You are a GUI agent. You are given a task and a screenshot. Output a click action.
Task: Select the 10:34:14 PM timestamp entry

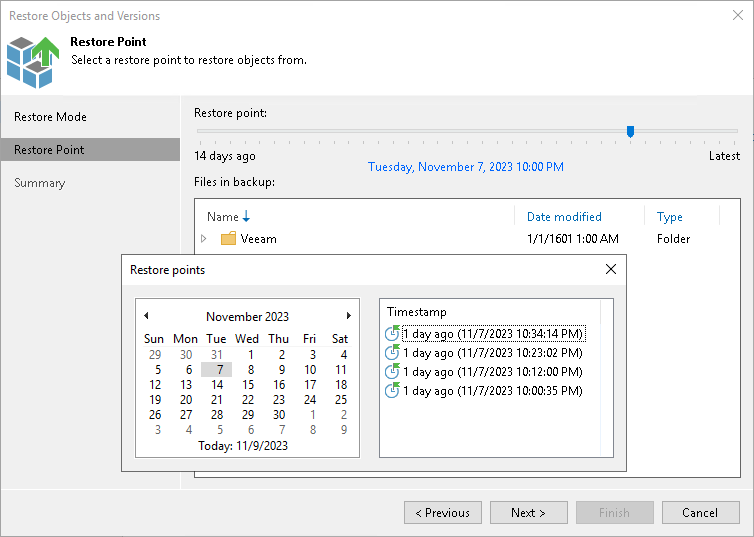coord(493,334)
